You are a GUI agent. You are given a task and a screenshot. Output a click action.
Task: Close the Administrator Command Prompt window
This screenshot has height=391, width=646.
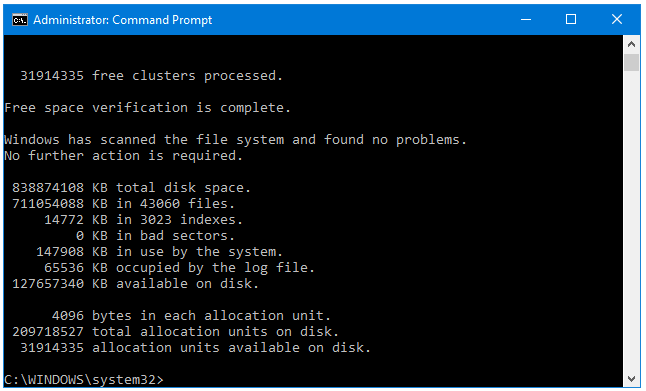[x=617, y=19]
